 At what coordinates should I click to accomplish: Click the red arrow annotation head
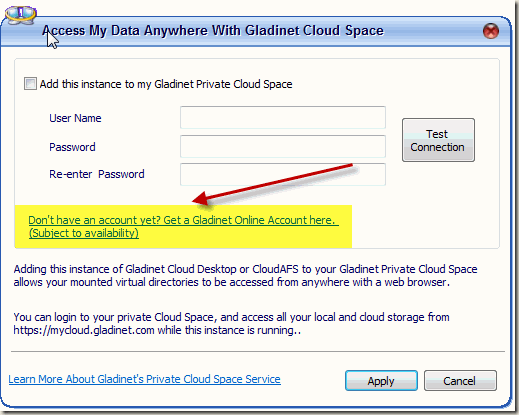coord(201,199)
